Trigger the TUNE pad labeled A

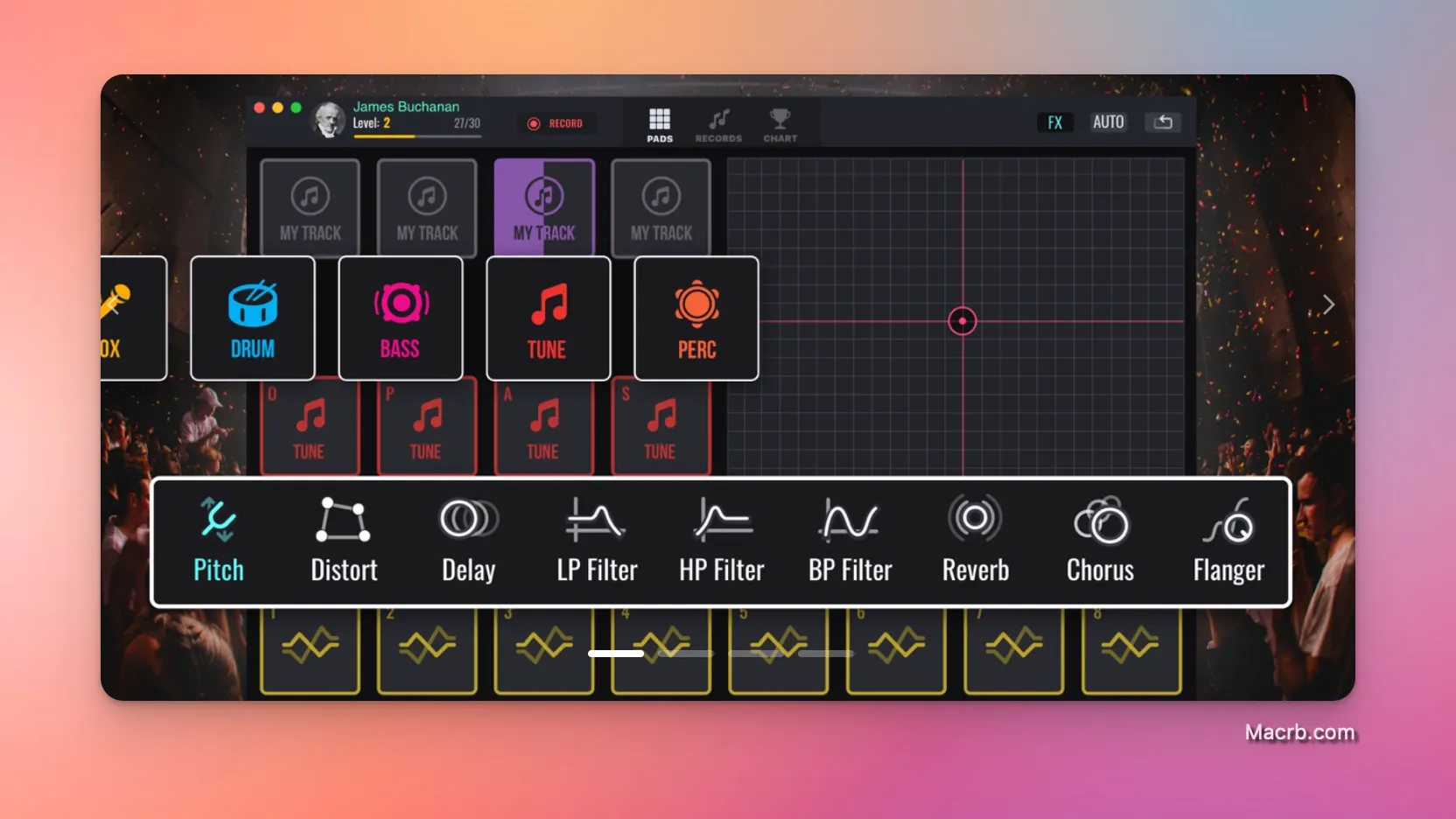pos(544,429)
